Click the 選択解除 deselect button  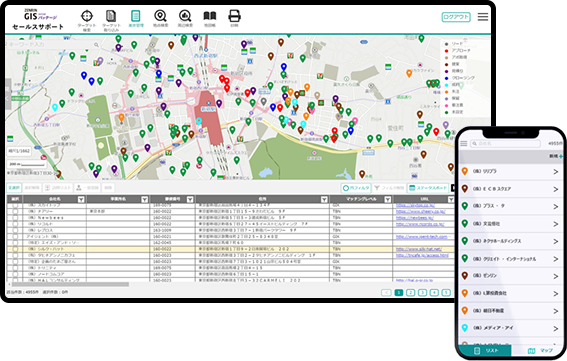[x=32, y=188]
